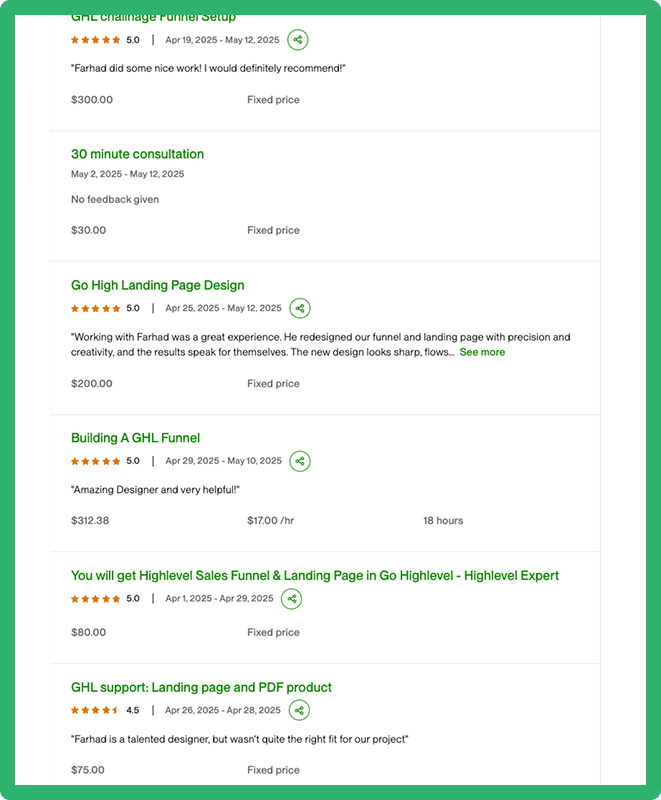Image resolution: width=661 pixels, height=800 pixels.
Task: Share the Building A GHL Funnel review
Action: (x=300, y=461)
